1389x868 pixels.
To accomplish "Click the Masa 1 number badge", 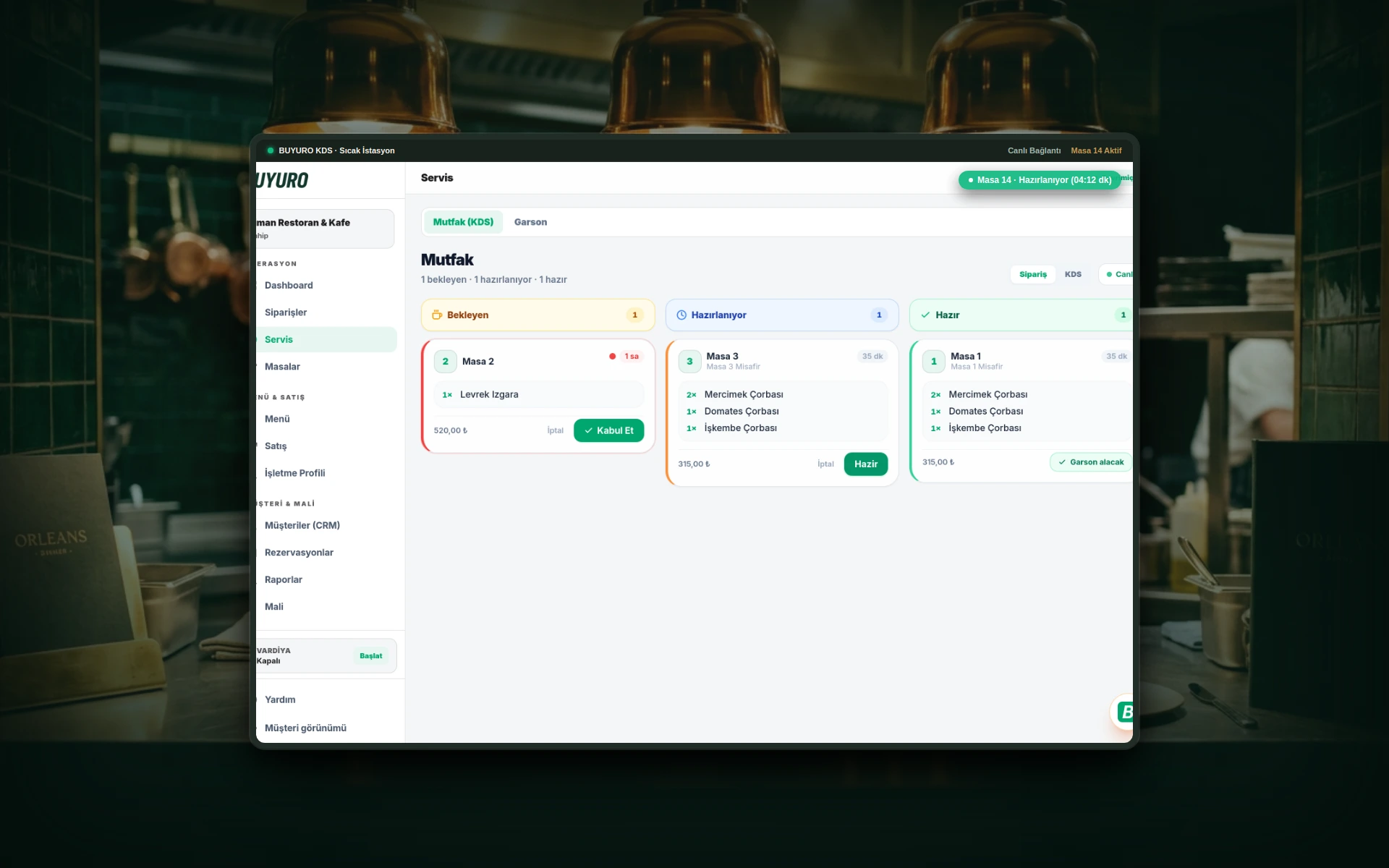I will (934, 362).
